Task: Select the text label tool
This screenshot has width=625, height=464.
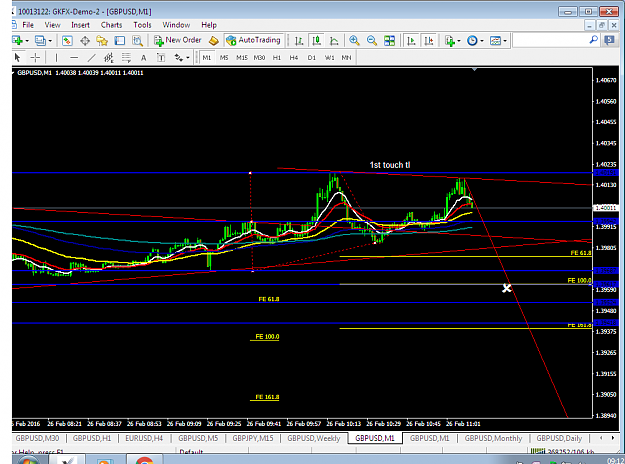Action: point(161,58)
